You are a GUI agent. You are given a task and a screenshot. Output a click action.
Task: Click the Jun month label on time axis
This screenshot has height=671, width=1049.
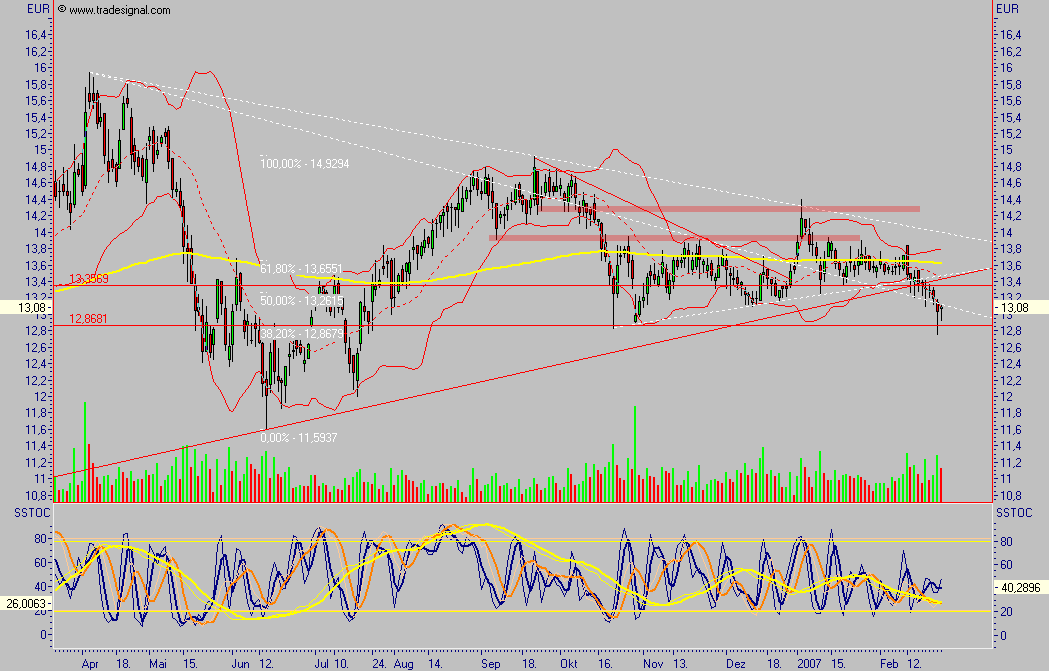pyautogui.click(x=241, y=664)
